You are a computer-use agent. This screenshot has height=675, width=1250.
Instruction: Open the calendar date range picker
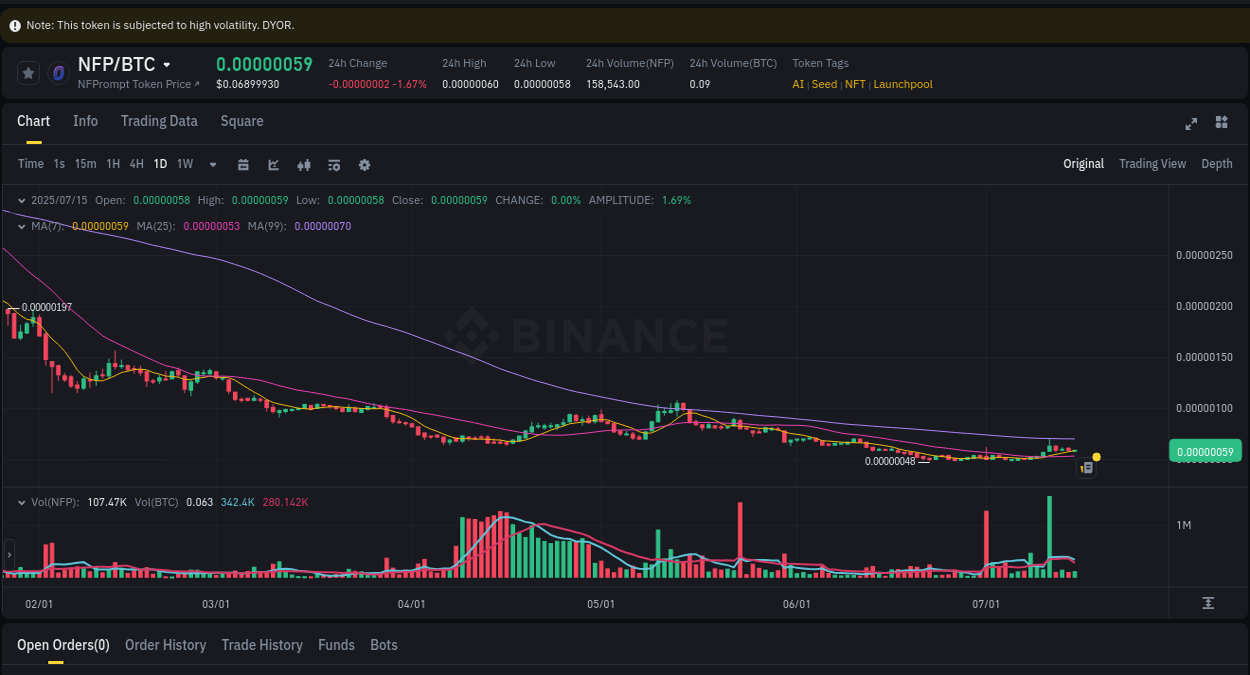243,164
